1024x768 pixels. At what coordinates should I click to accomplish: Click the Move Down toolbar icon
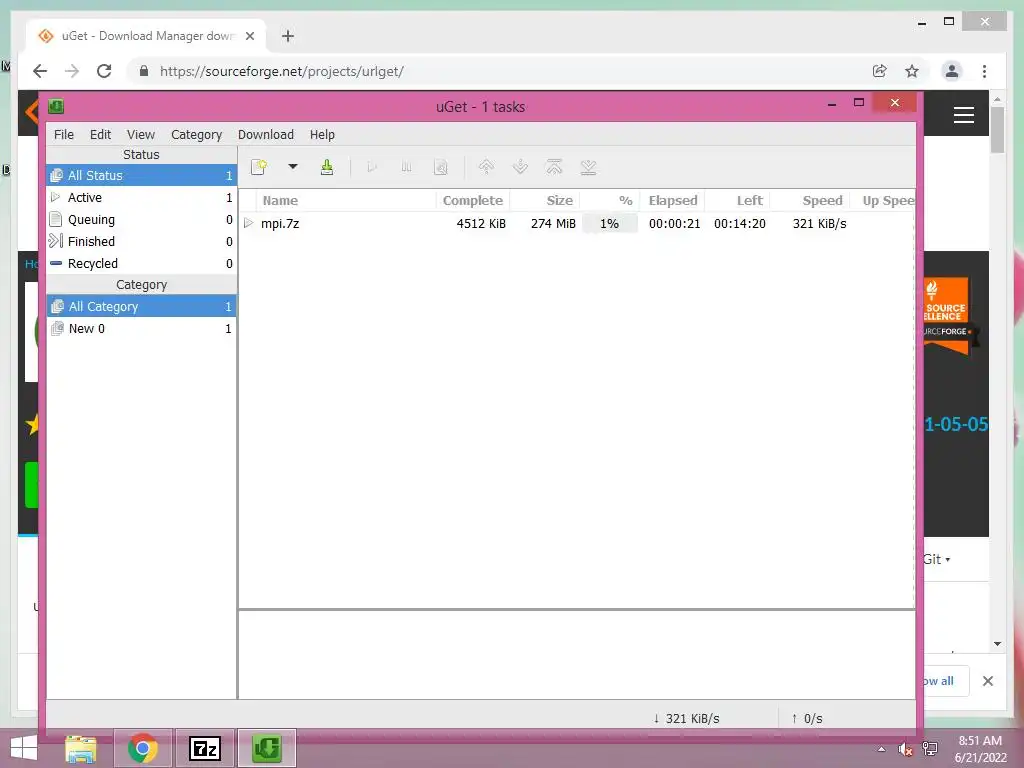(x=520, y=167)
